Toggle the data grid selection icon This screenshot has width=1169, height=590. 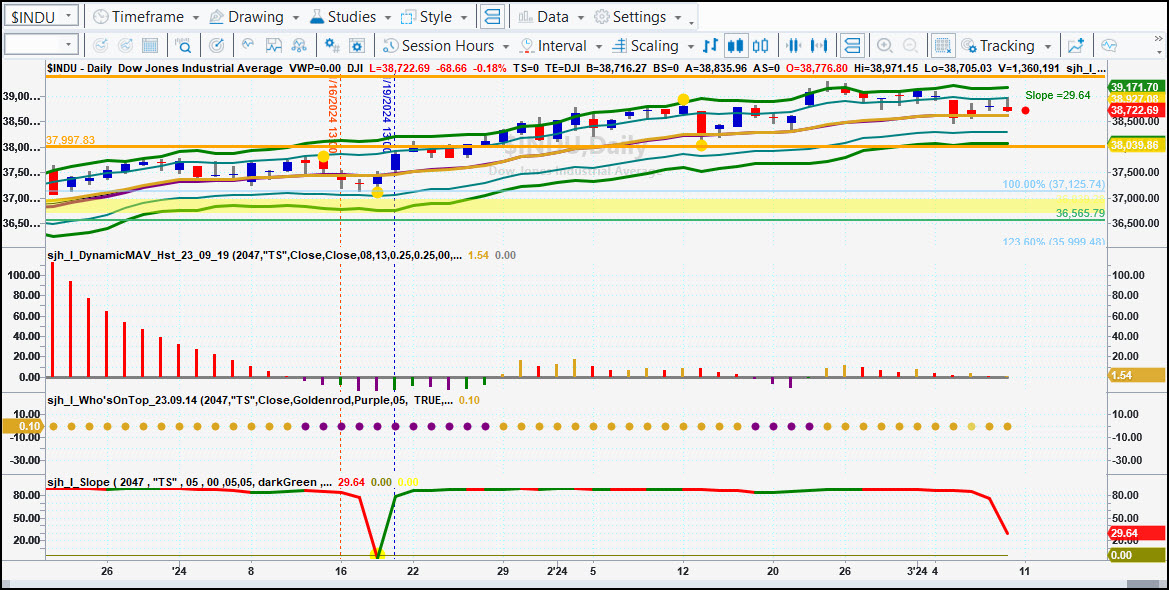click(943, 45)
